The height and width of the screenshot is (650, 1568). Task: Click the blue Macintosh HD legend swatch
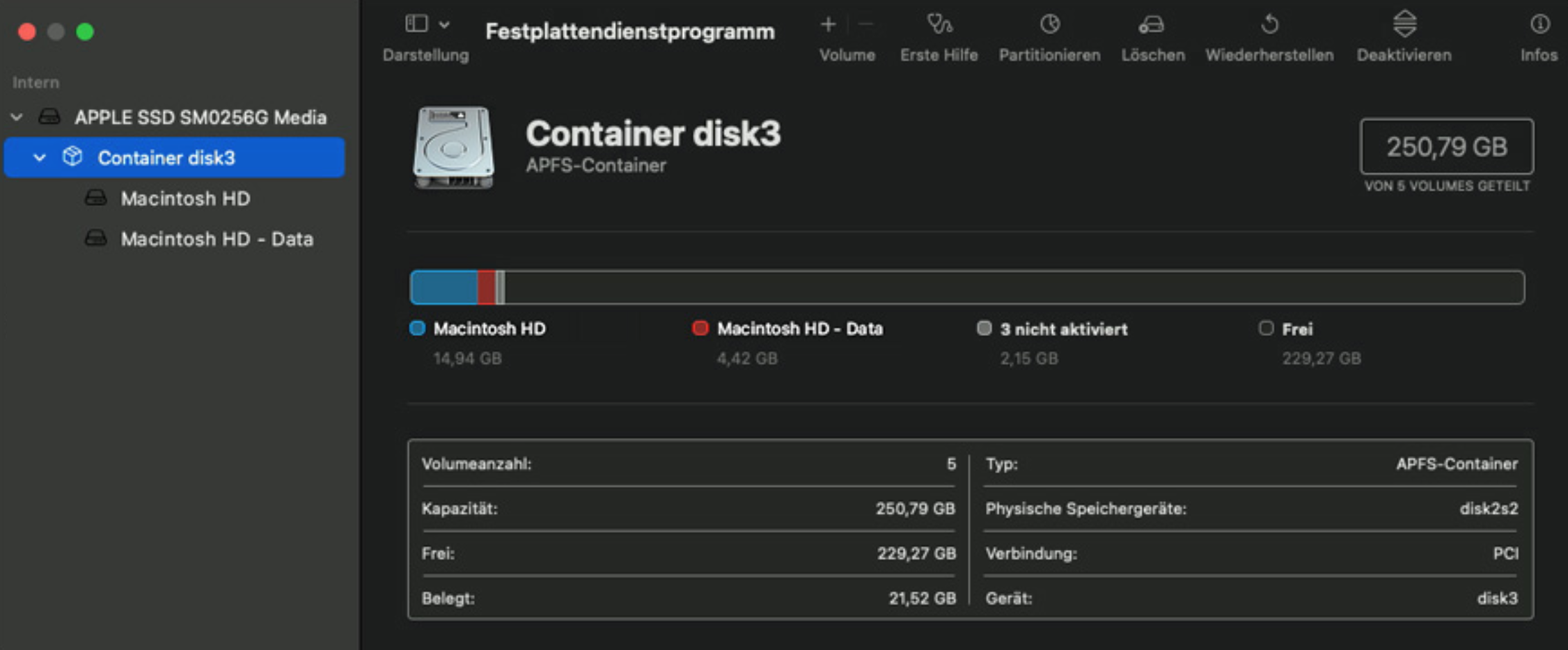[x=417, y=328]
